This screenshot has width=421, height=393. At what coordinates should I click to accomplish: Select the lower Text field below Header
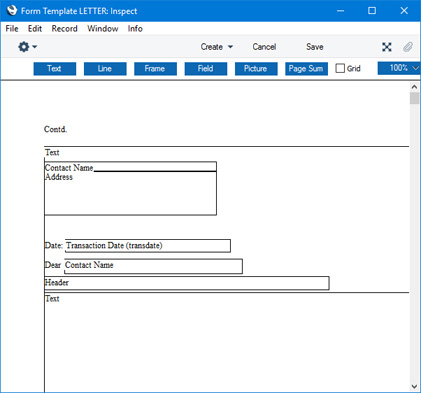click(52, 299)
